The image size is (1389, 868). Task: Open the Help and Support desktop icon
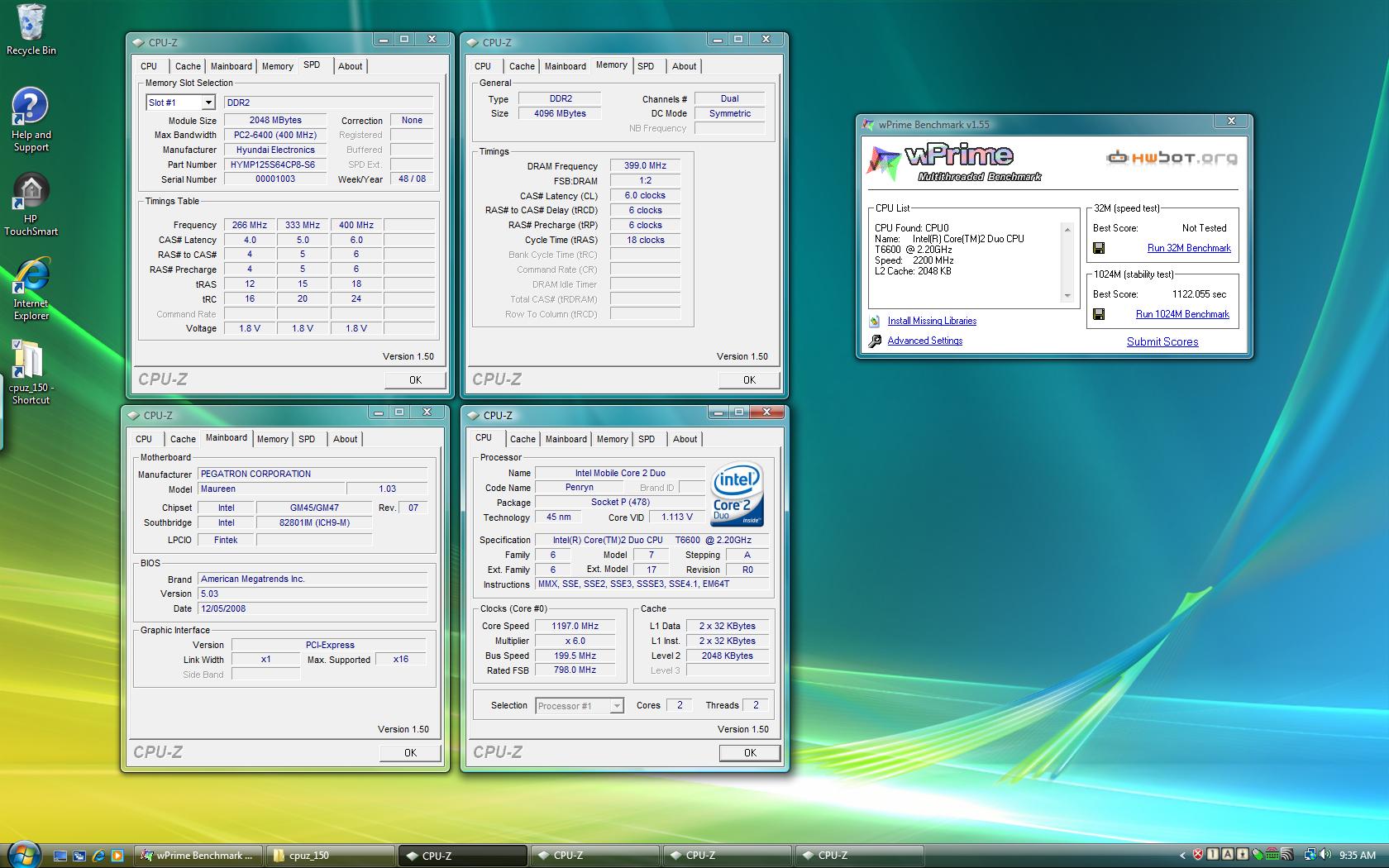[x=31, y=120]
